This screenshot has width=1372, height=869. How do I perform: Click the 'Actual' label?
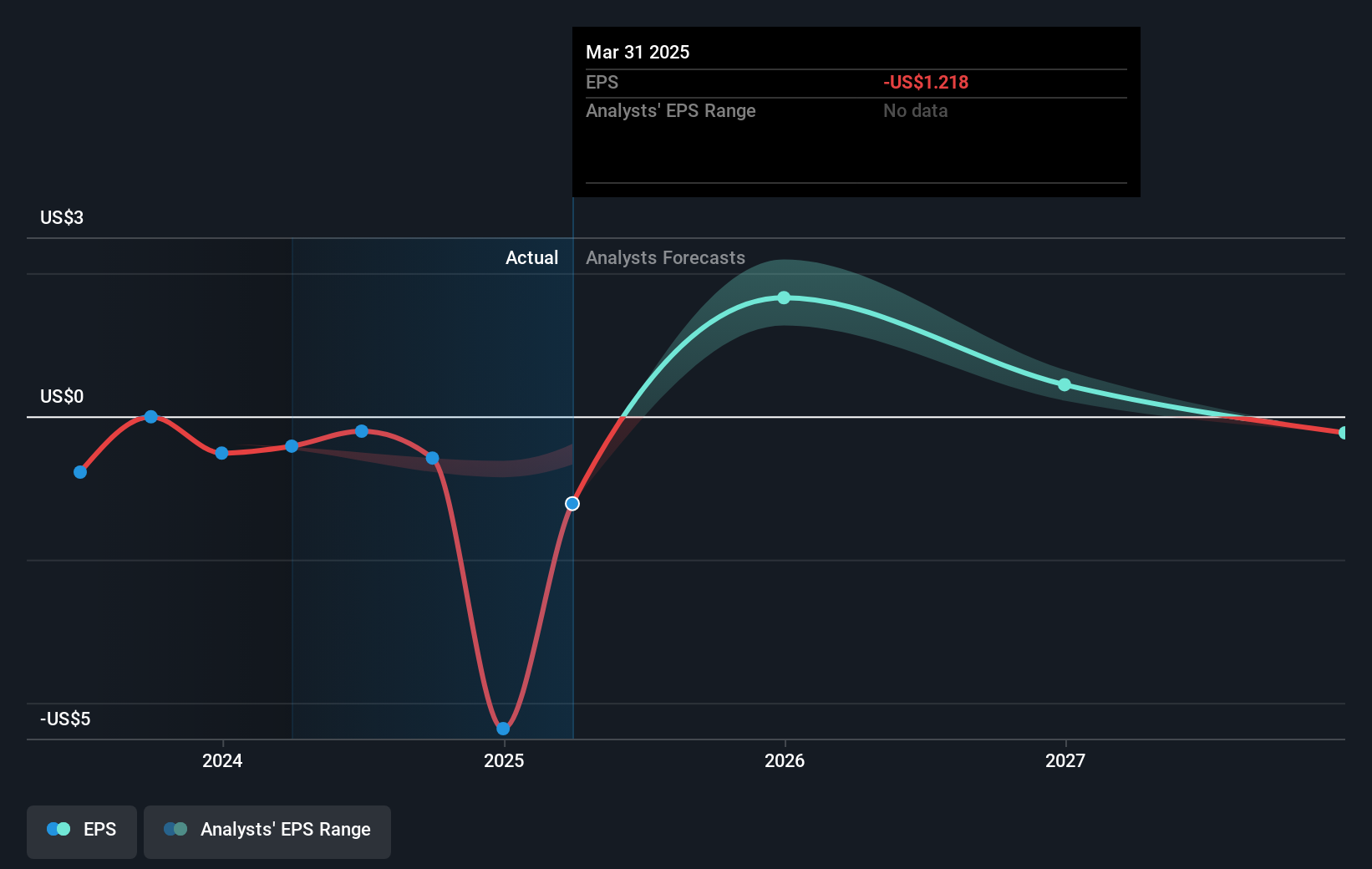(531, 257)
